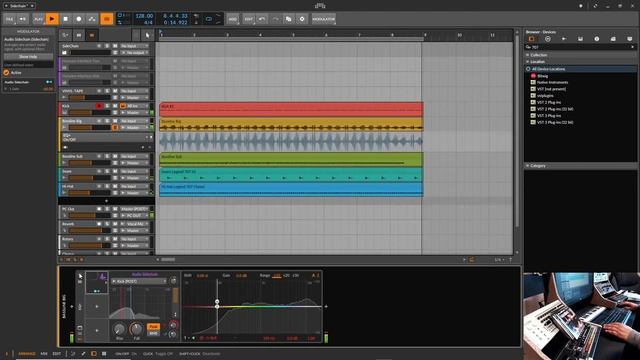This screenshot has width=640, height=360.
Task: Click the arranger timeline view icon
Action: (x=79, y=36)
